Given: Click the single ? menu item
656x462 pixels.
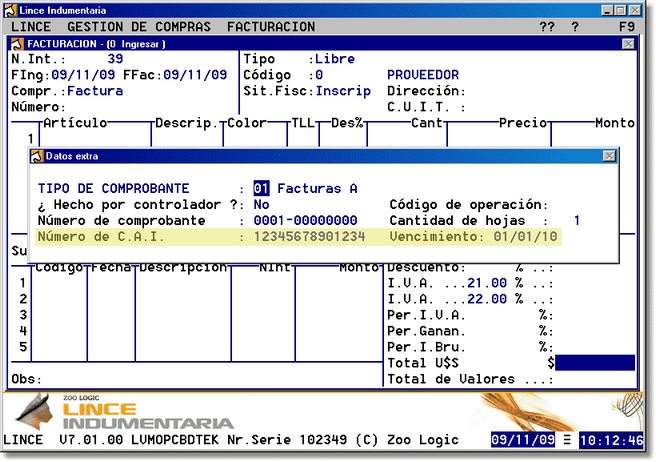Looking at the screenshot, I should pyautogui.click(x=575, y=26).
